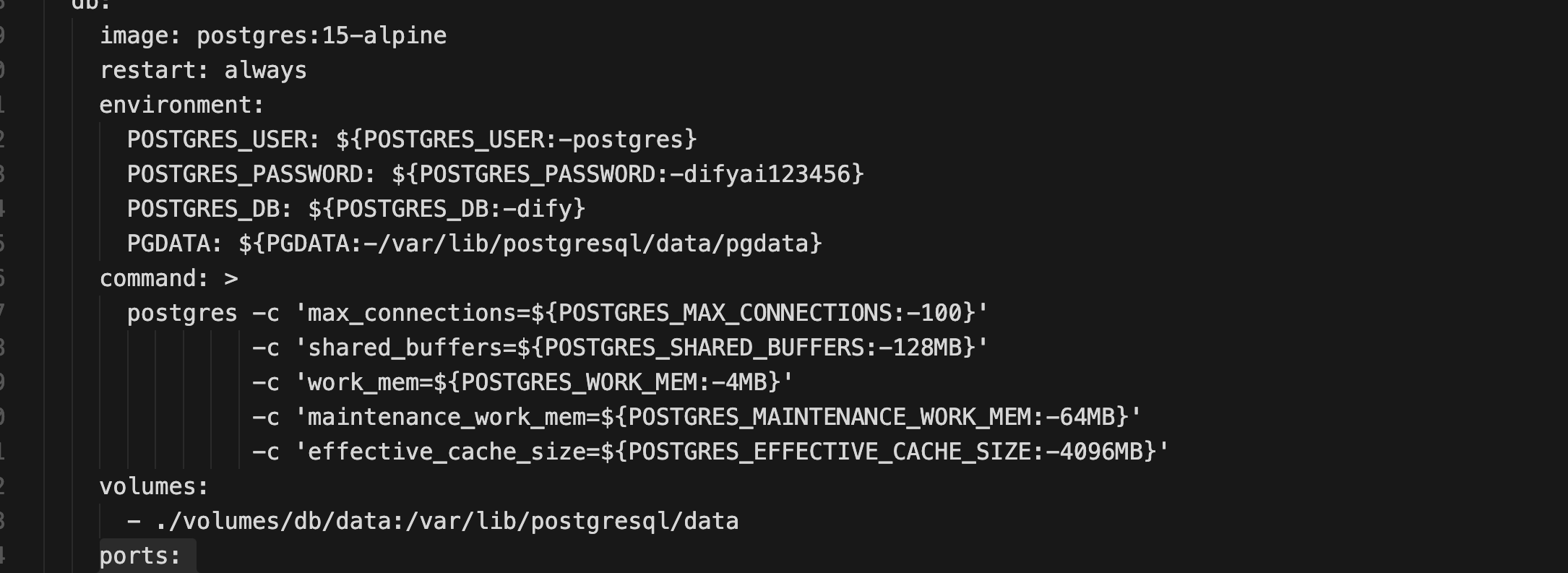Click the 'restart' key
1568x573 pixels.
(147, 70)
